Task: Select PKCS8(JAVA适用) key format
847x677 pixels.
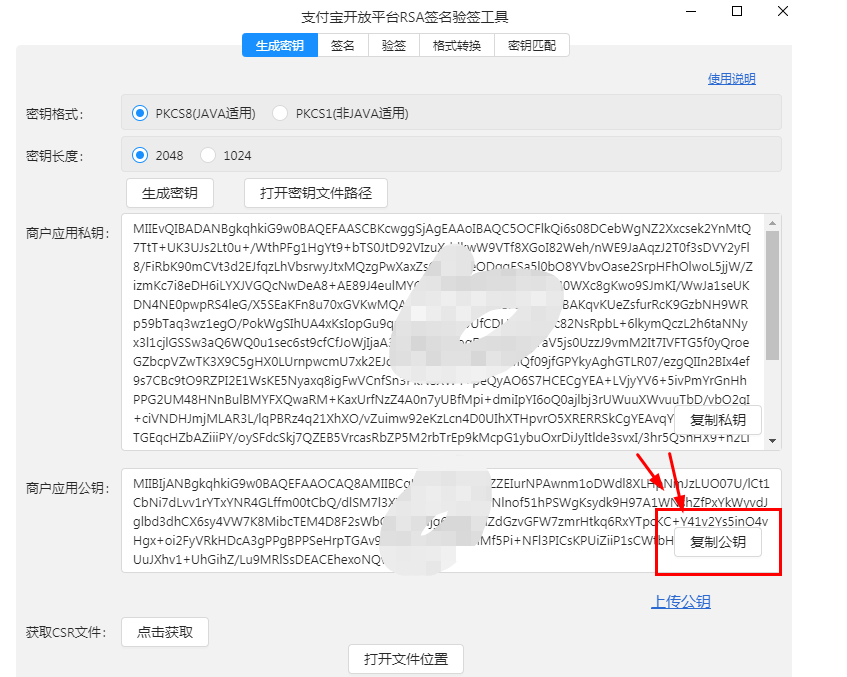Action: (x=194, y=113)
